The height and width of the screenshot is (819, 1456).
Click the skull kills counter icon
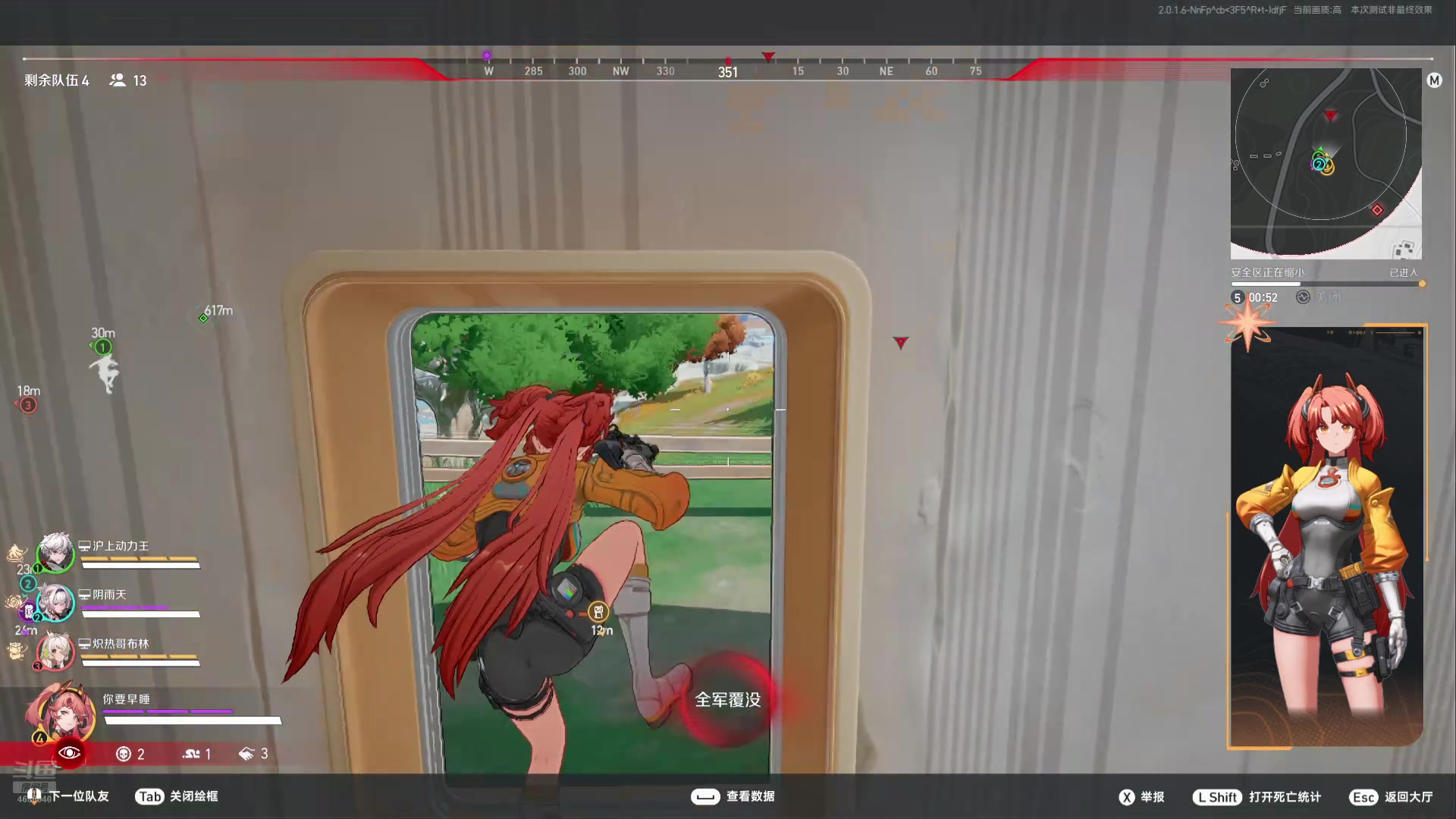click(x=124, y=754)
